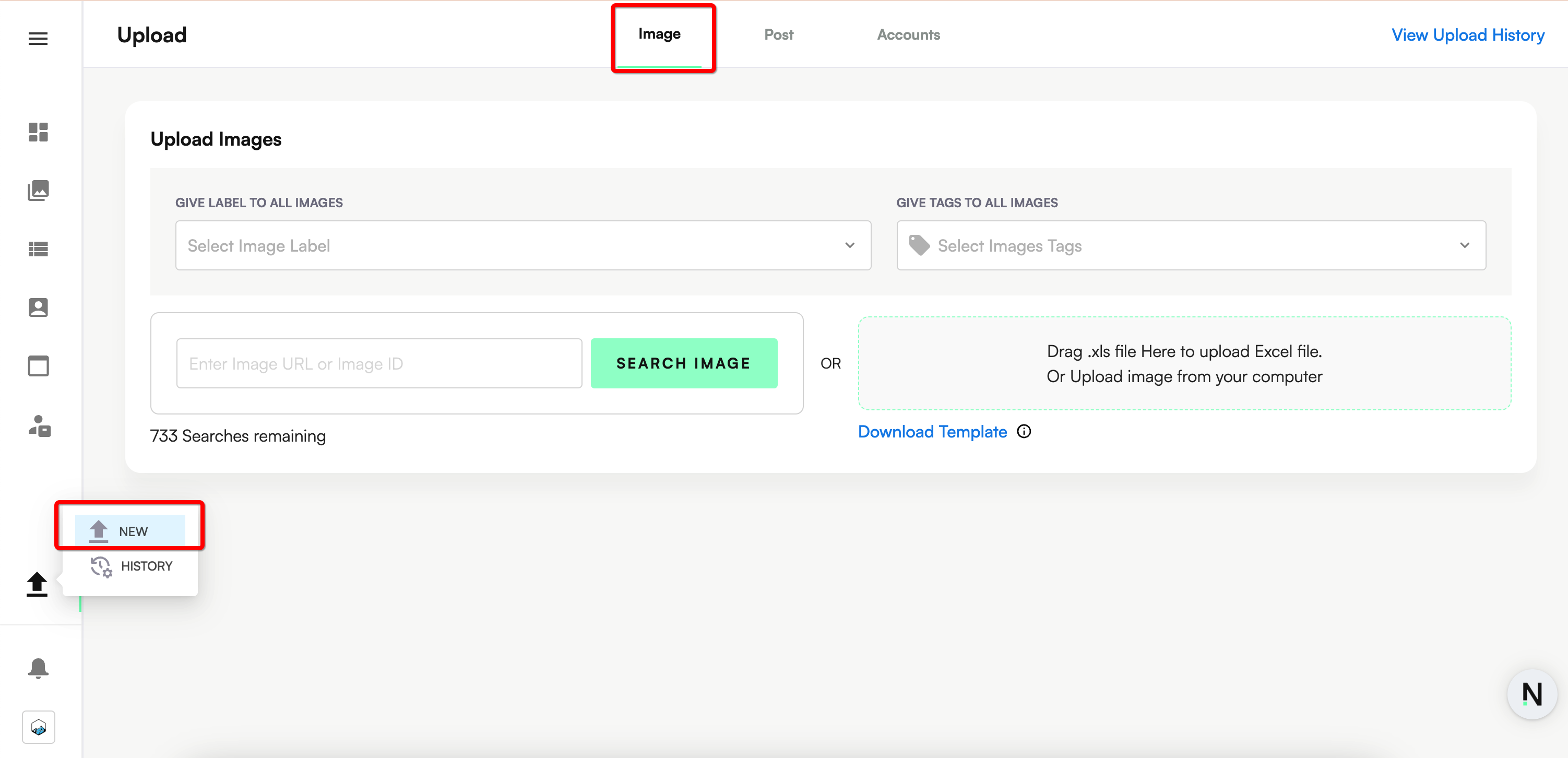This screenshot has width=1568, height=758.
Task: Focus the Image URL or Image ID field
Action: [x=378, y=363]
